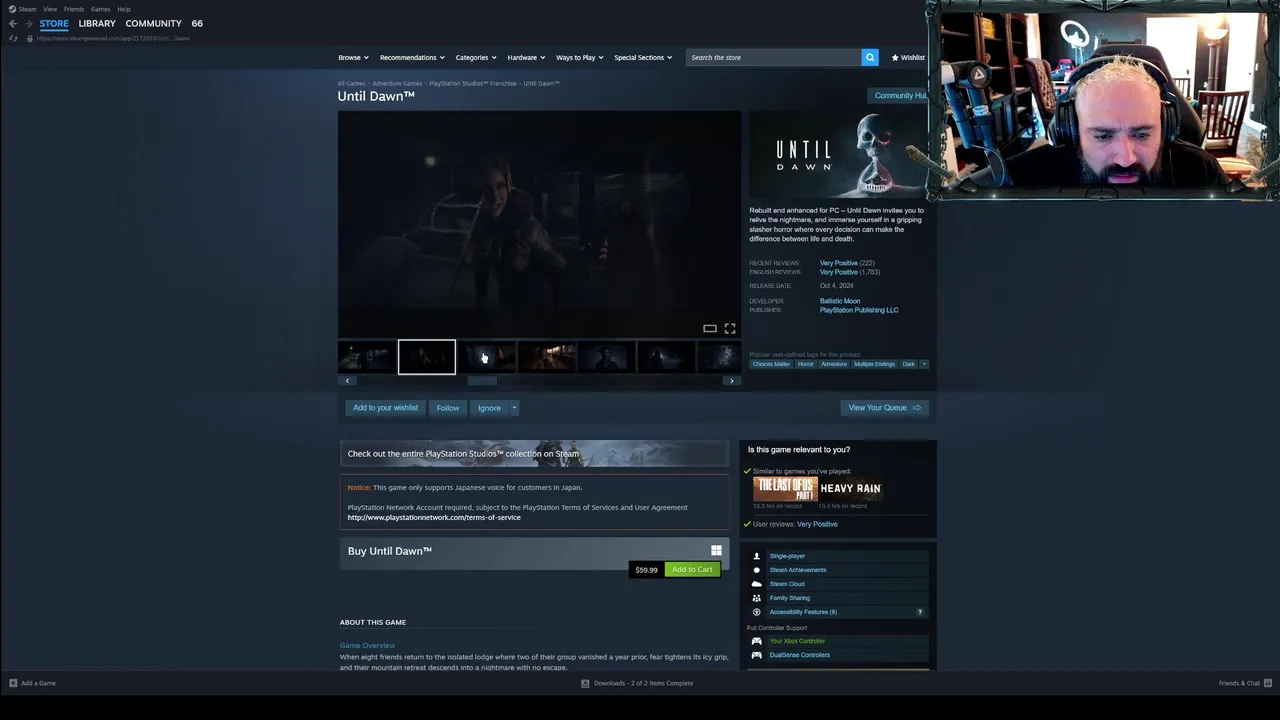Open the Help menu
1280x720 pixels.
124,9
